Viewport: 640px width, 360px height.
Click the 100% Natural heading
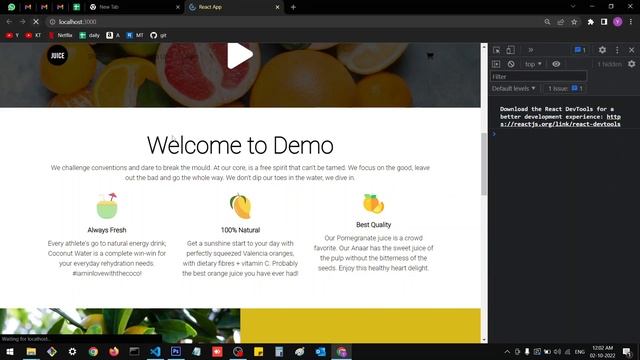[x=240, y=230]
